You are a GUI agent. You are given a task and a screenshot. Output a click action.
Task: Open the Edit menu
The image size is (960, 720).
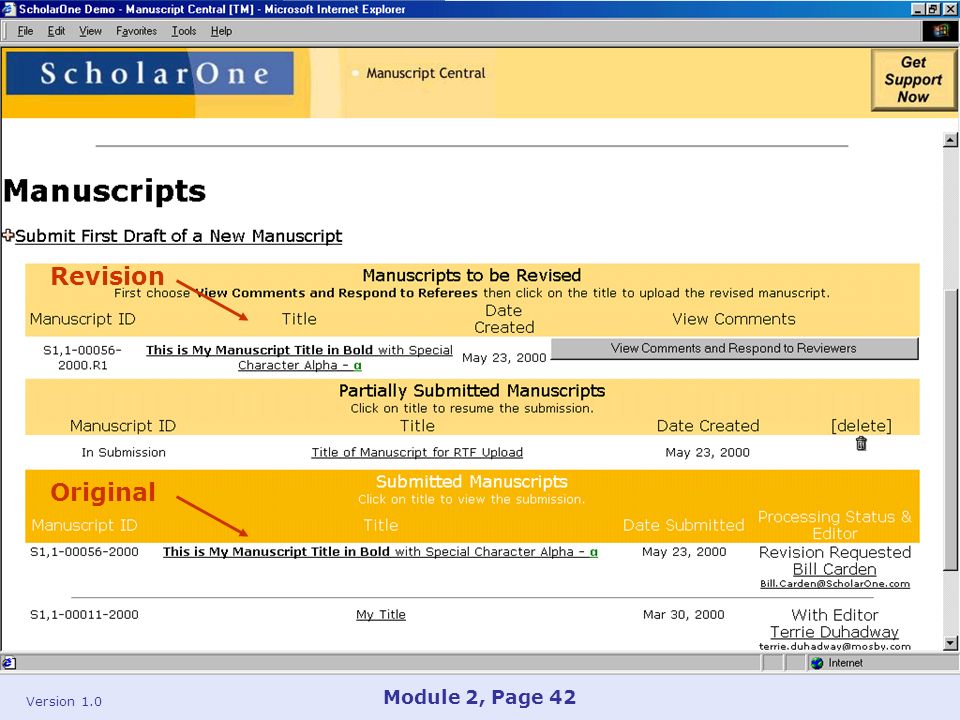(56, 31)
